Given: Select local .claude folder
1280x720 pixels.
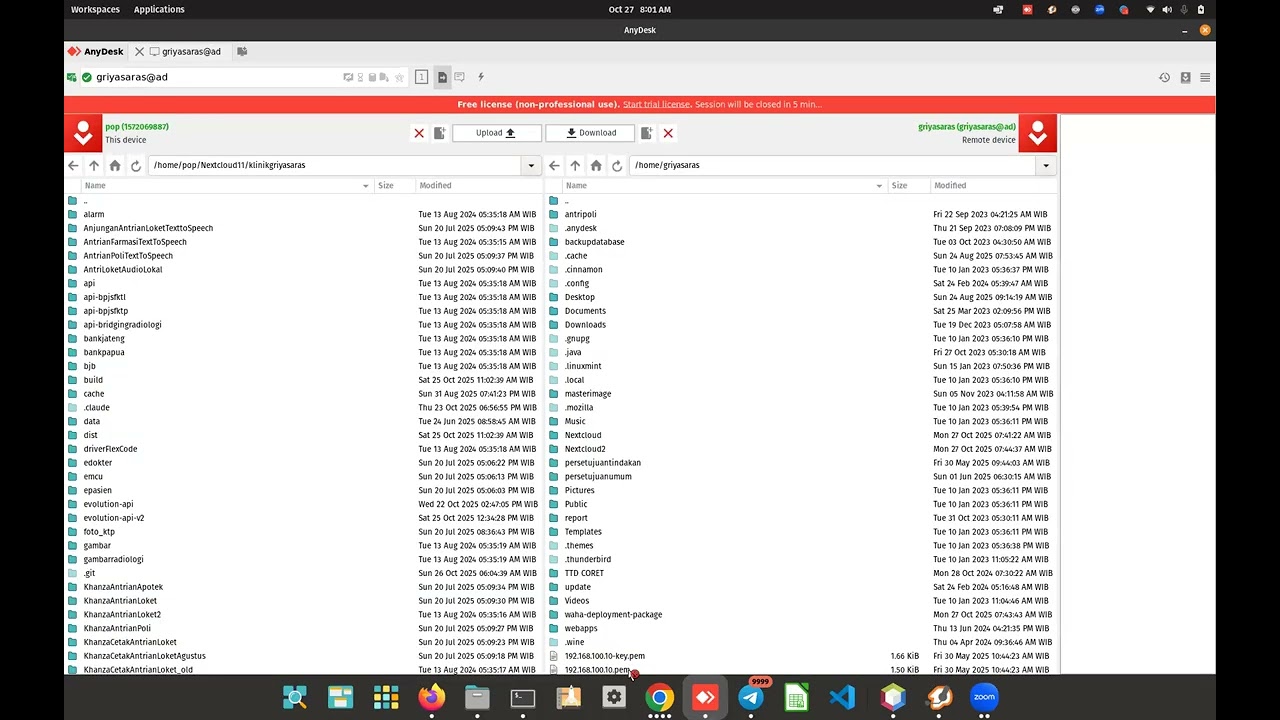Looking at the screenshot, I should [96, 408].
